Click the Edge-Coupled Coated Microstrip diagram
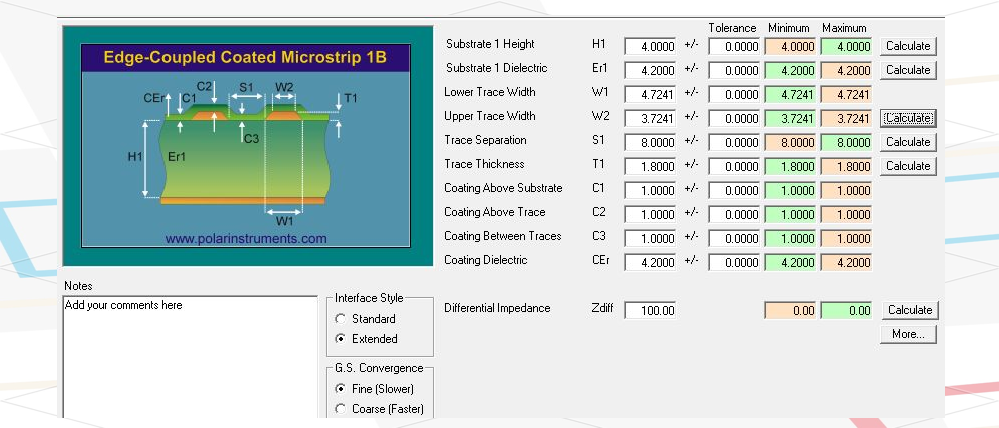Viewport: 999px width, 428px height. 246,146
